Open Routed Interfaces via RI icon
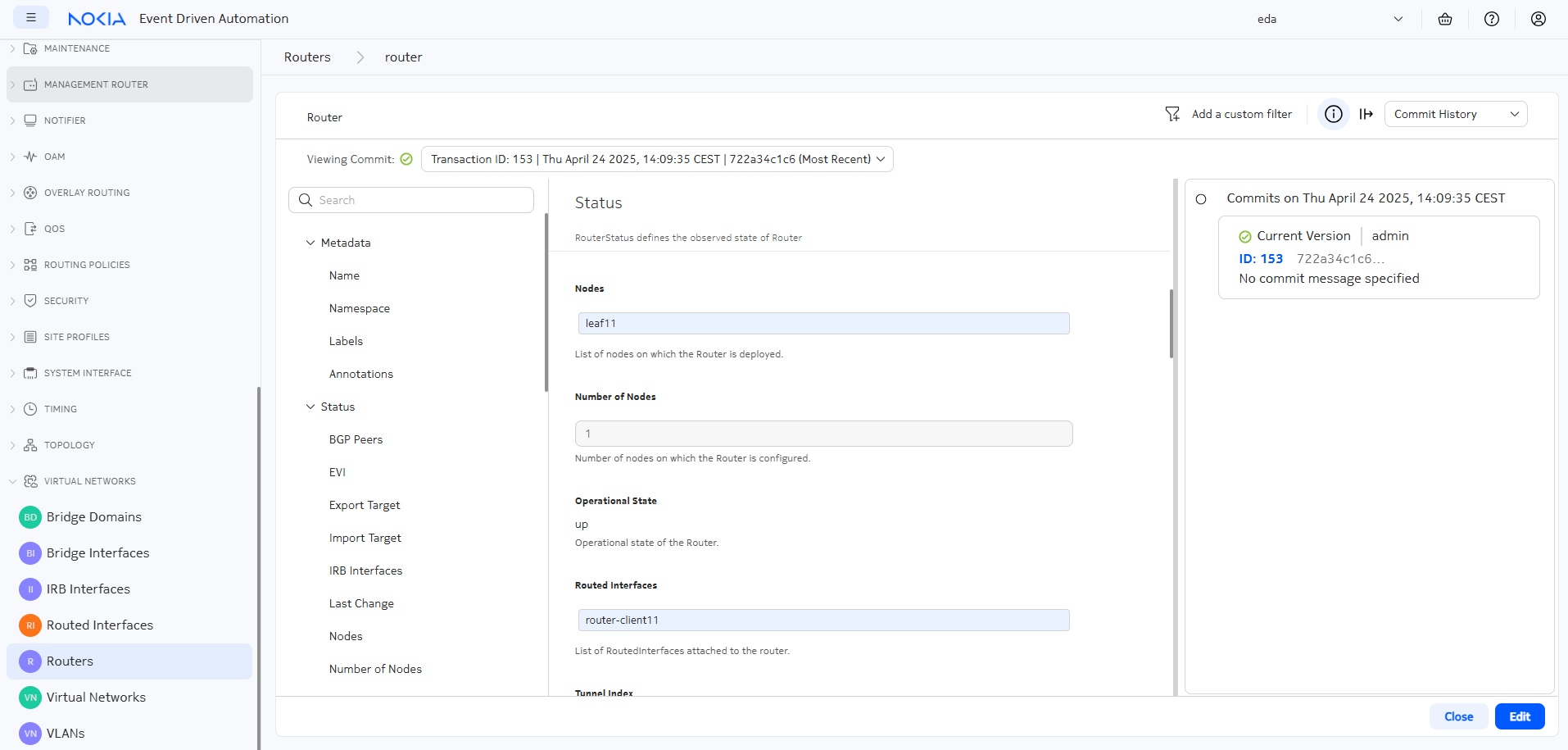Viewport: 1568px width, 750px height. (30, 625)
